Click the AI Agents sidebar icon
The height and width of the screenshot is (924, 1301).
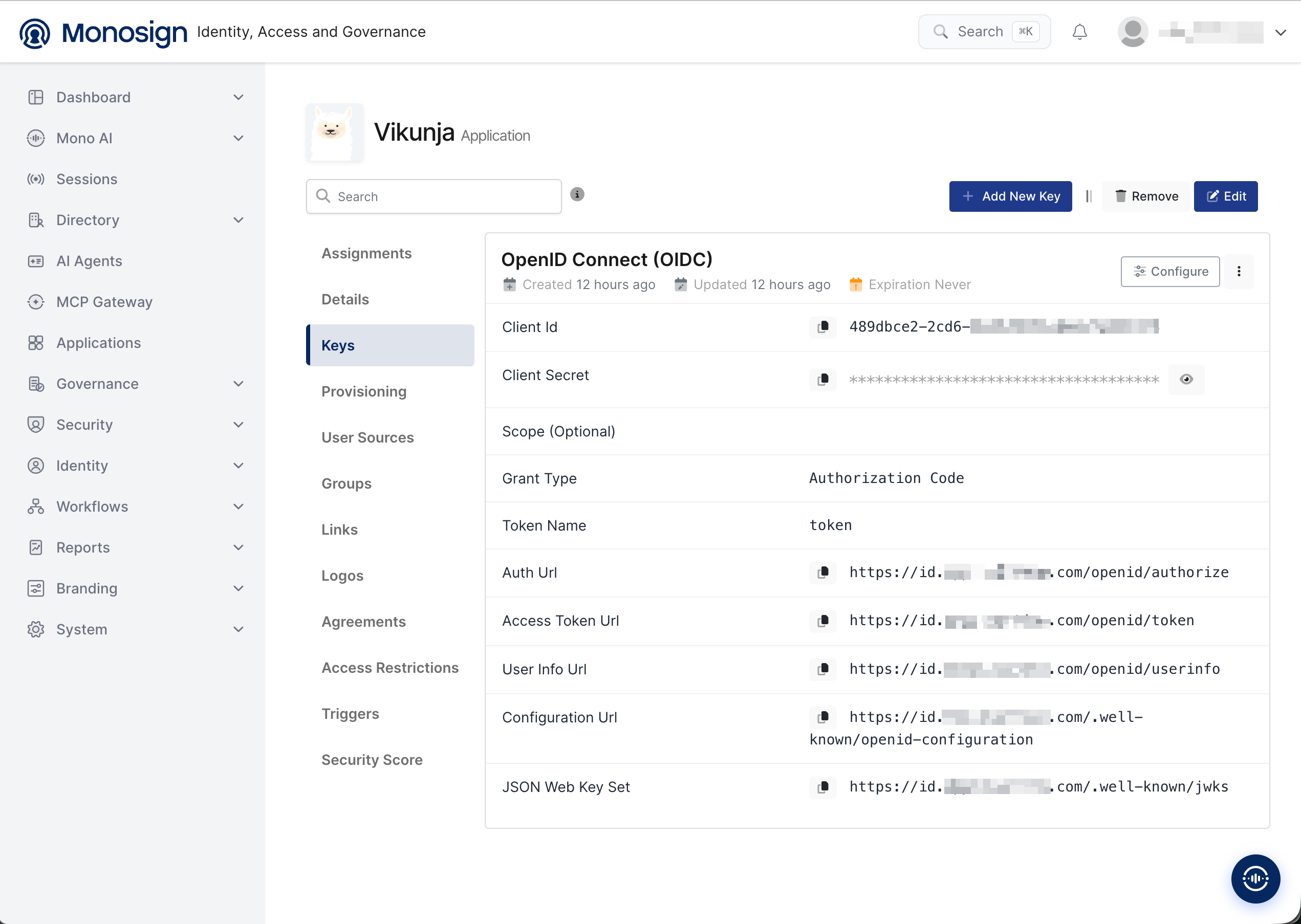tap(36, 261)
